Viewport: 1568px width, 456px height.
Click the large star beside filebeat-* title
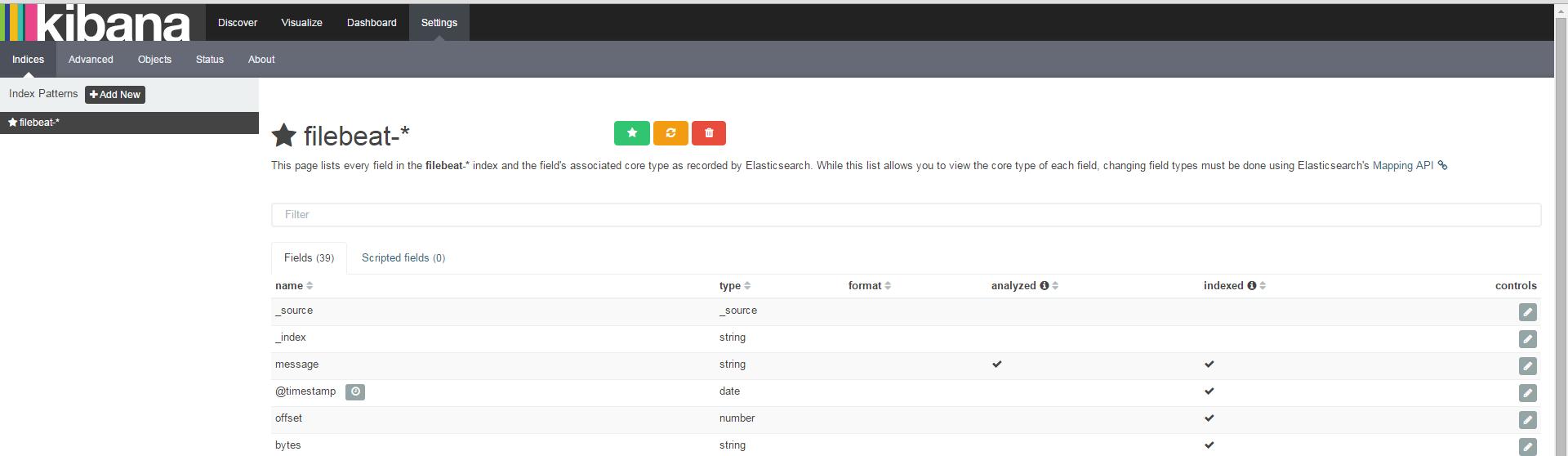[284, 136]
